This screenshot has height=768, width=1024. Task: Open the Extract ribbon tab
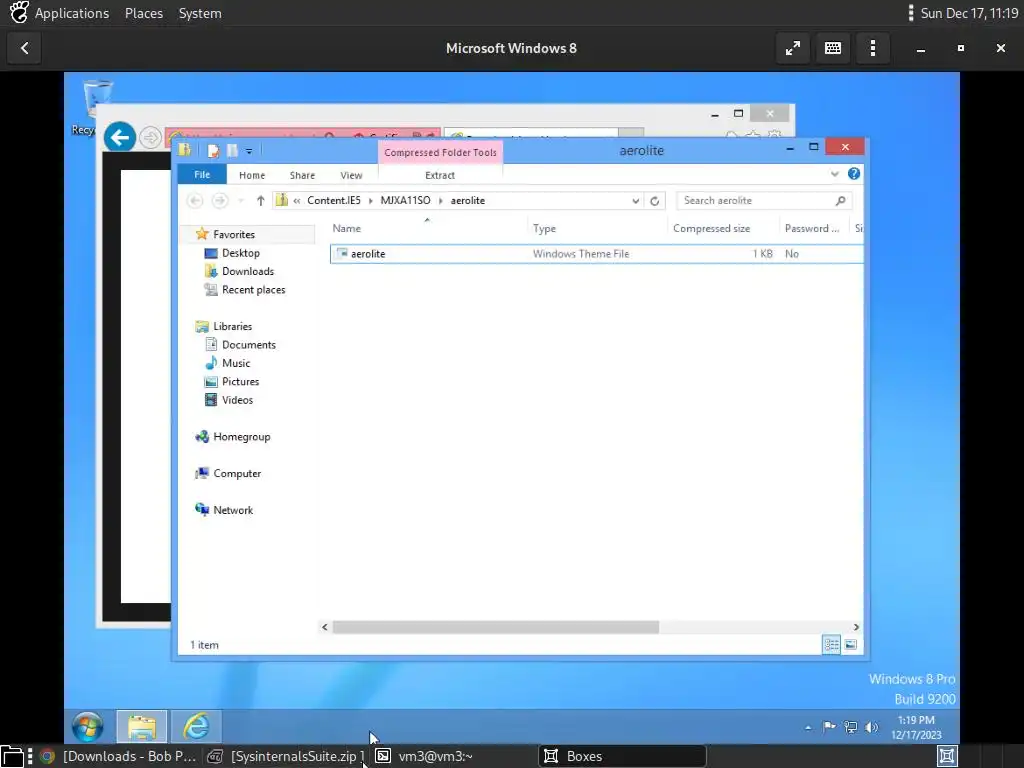[440, 175]
